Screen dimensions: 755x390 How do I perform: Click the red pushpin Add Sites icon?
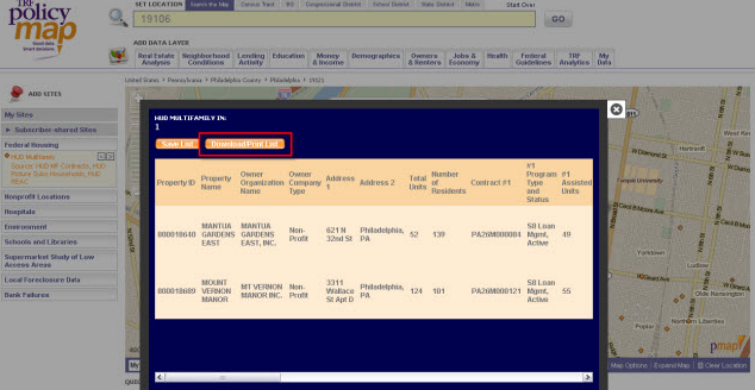[x=16, y=93]
